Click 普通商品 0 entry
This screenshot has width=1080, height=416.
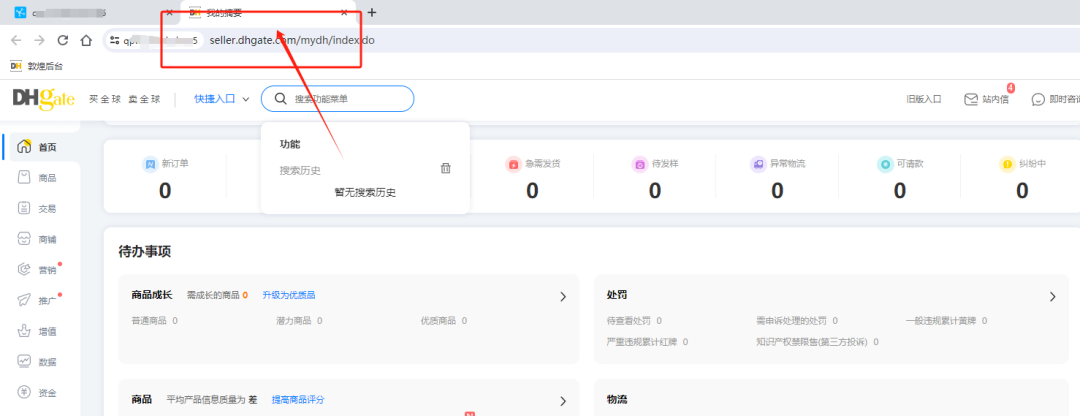point(154,320)
